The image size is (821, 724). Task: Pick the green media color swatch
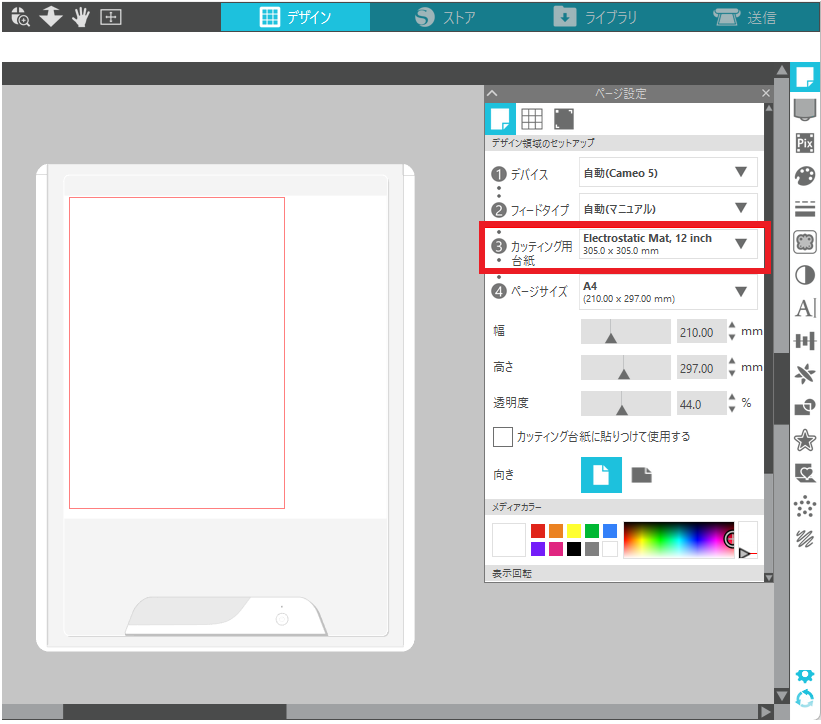click(592, 531)
